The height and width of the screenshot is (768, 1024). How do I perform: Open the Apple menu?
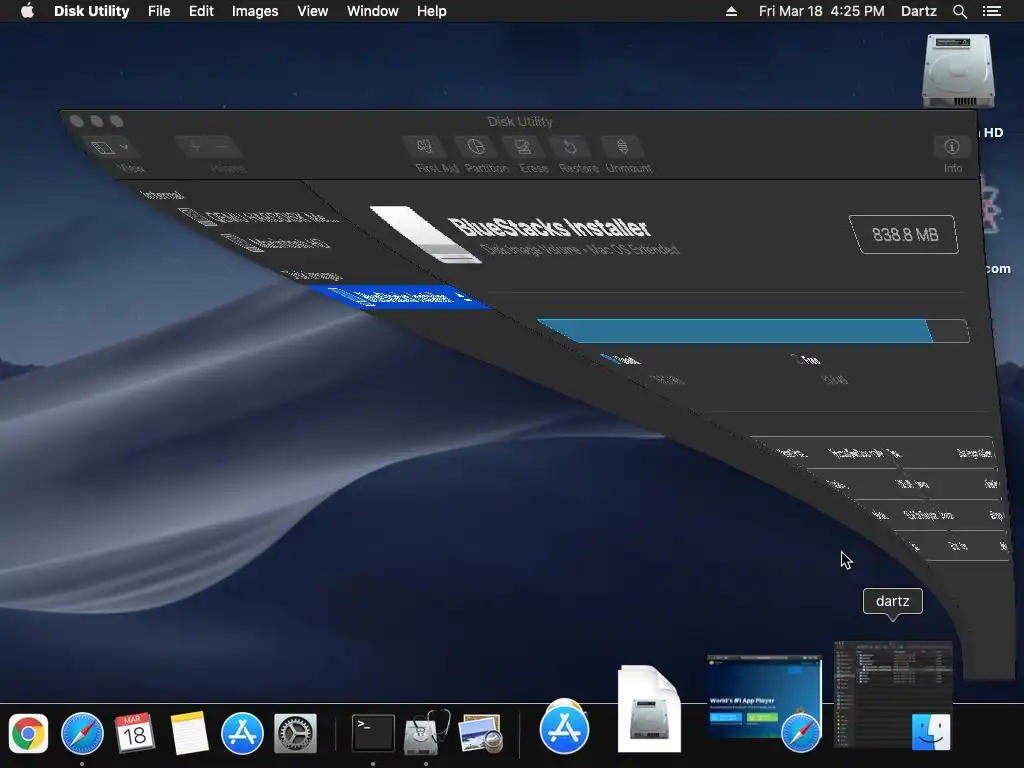pos(27,11)
